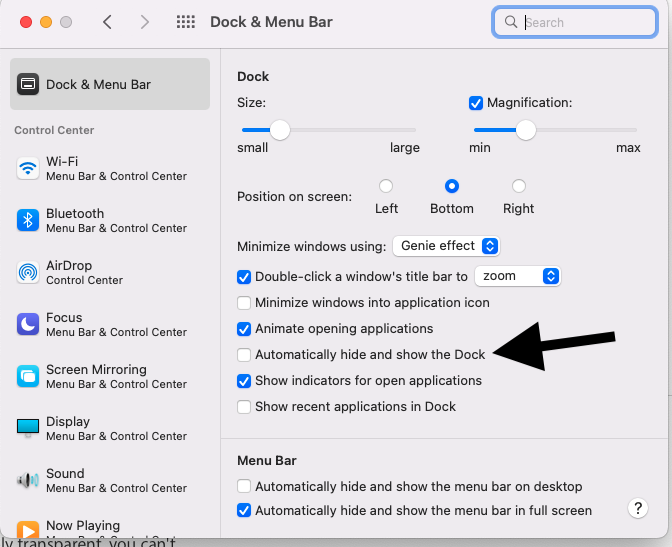Screen dimensions: 672x547
Task: Open the zoom action dropdown
Action: [517, 276]
